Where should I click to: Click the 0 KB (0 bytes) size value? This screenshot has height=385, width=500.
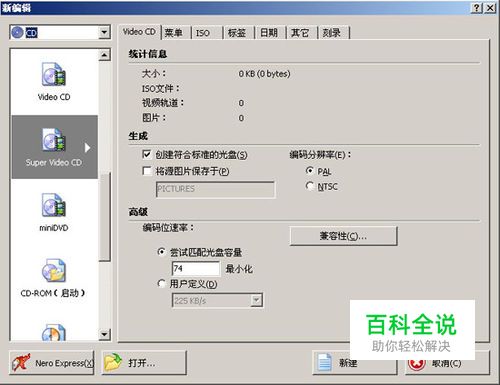pyautogui.click(x=264, y=74)
